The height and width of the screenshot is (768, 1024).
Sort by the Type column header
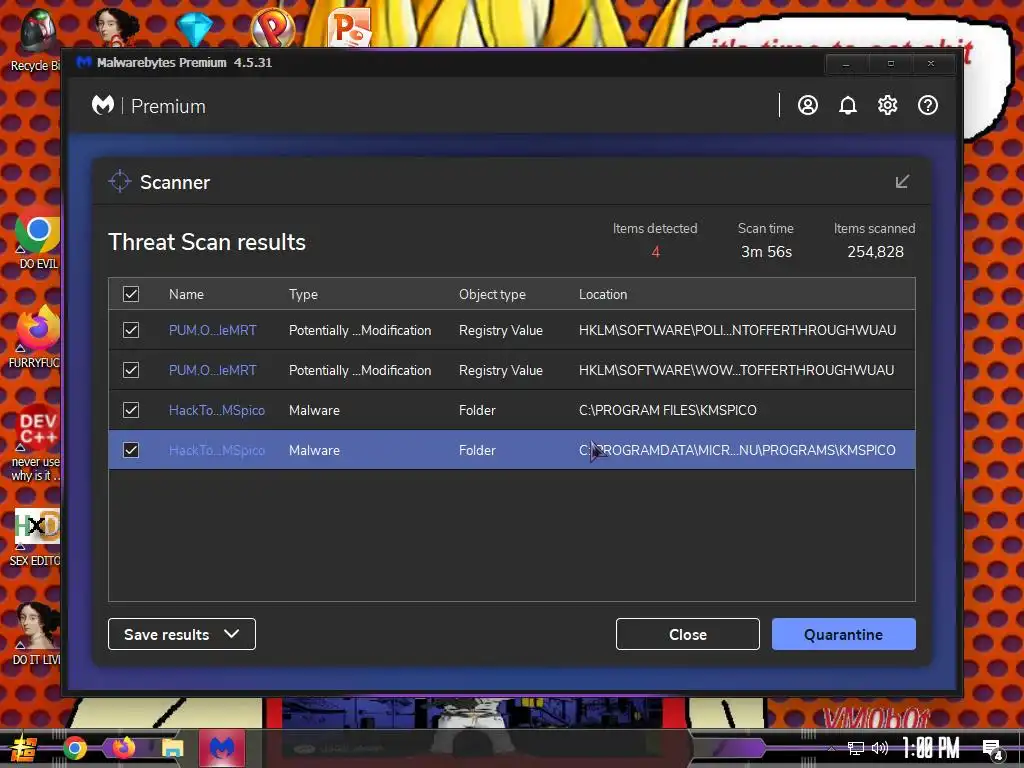click(x=303, y=295)
